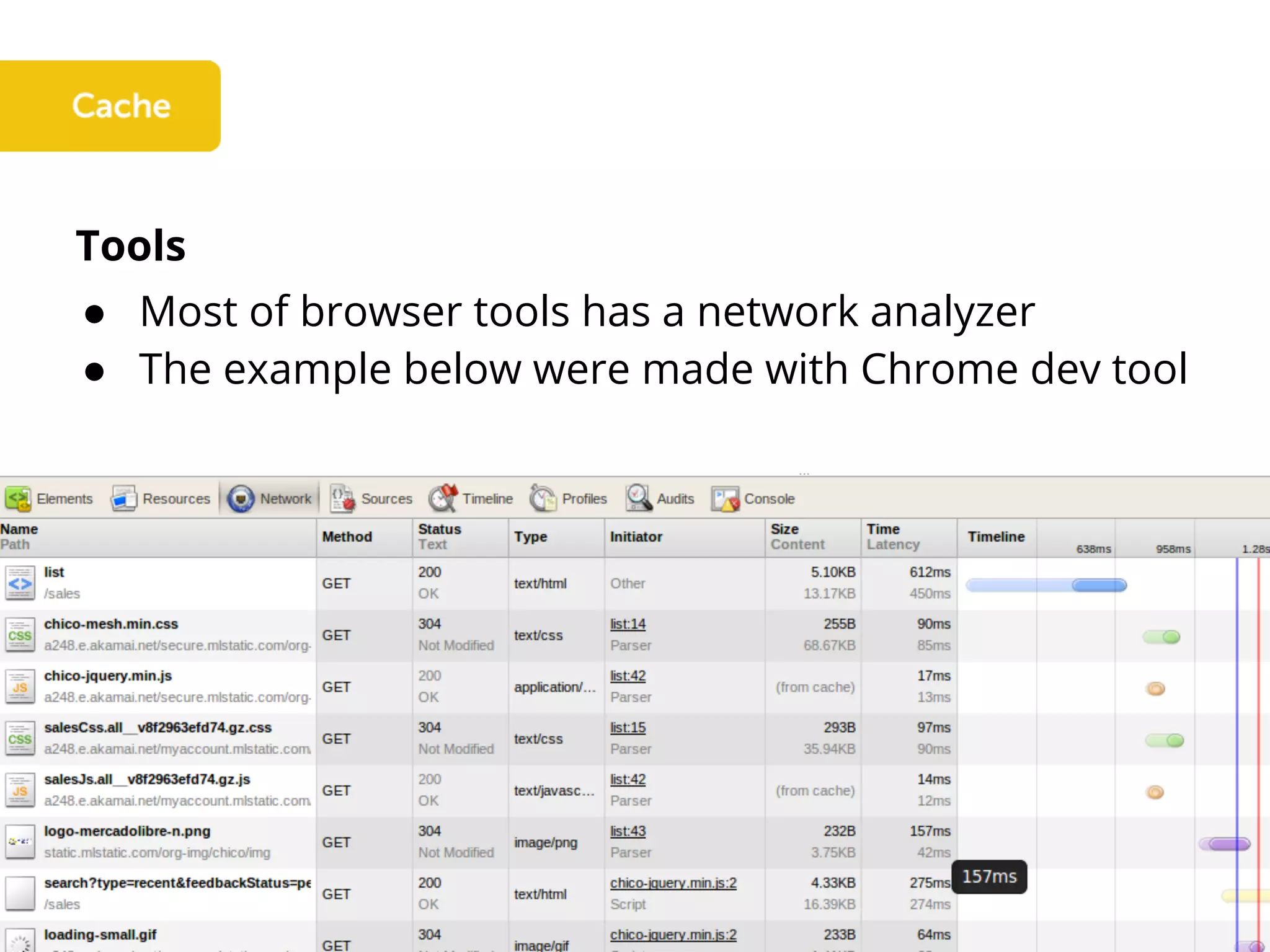This screenshot has width=1270, height=952.
Task: Open the Profiles panel icon
Action: click(x=543, y=498)
